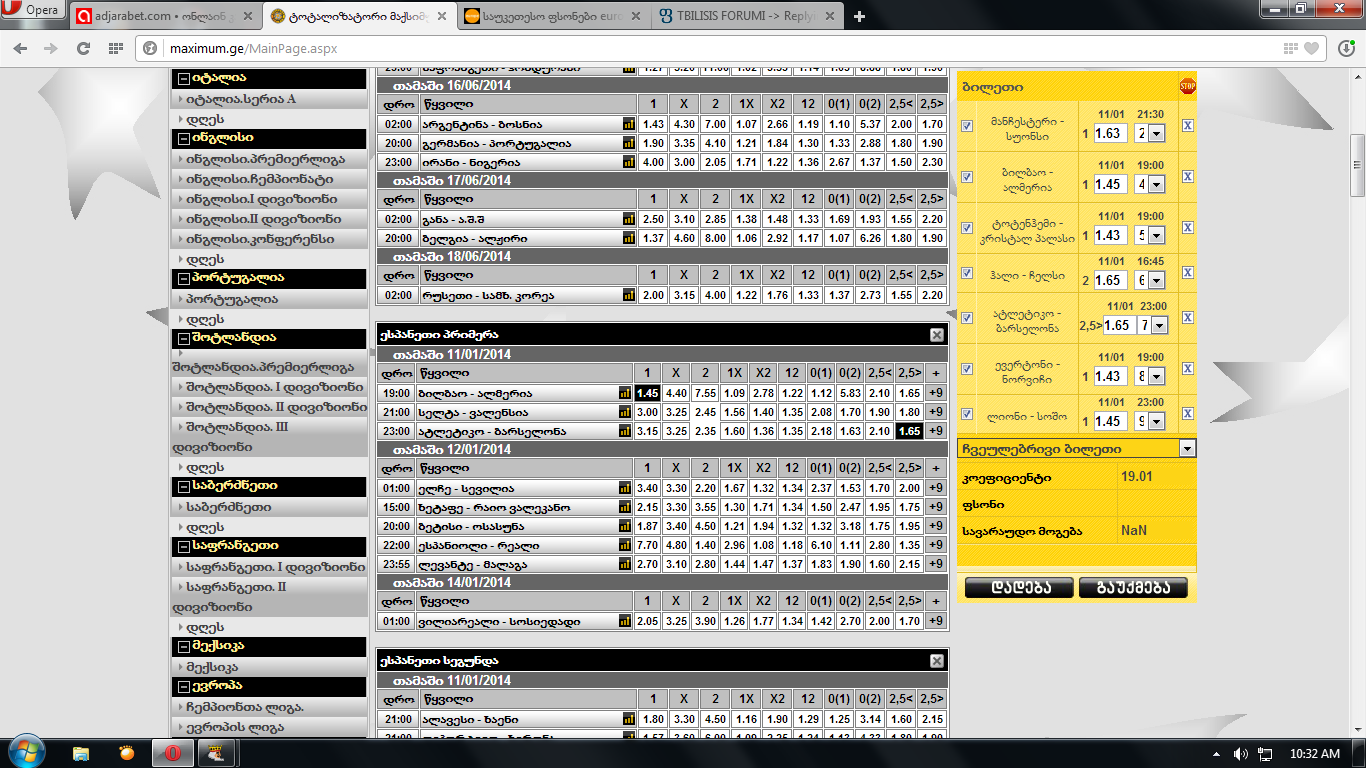The width and height of the screenshot is (1366, 768).
Task: Open statistics icon for ვილიარეალი - სოსიედადი
Action: 625,621
